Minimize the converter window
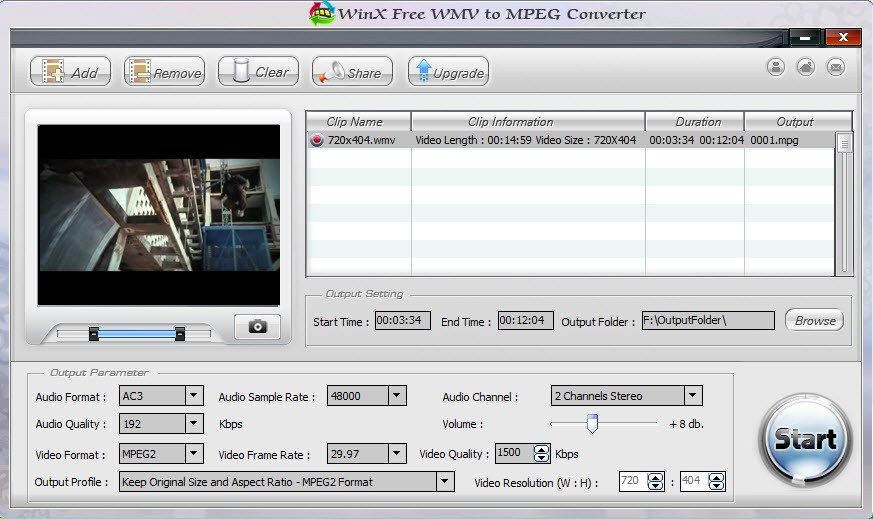This screenshot has height=519, width=873. point(805,38)
